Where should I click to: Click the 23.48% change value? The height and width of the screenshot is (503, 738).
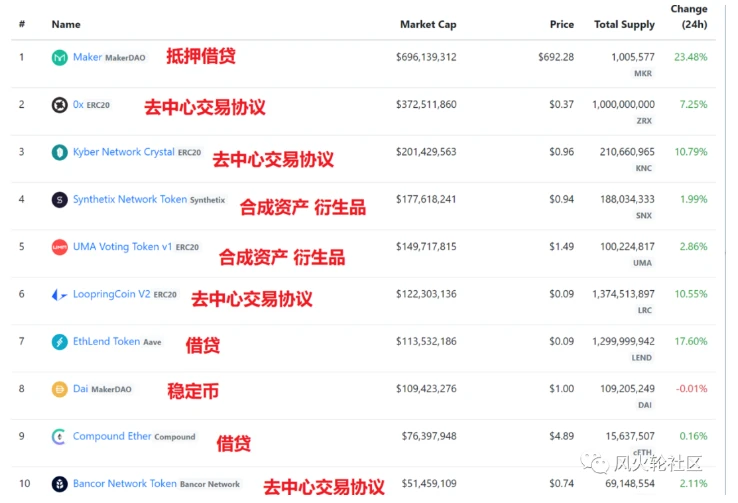(691, 57)
